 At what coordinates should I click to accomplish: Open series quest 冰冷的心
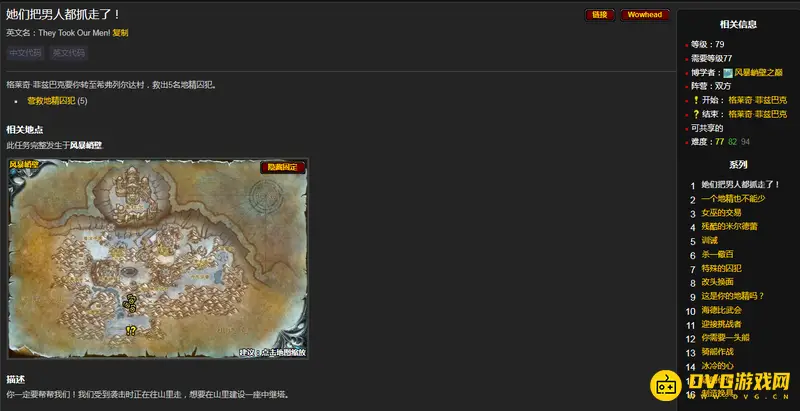[717, 365]
